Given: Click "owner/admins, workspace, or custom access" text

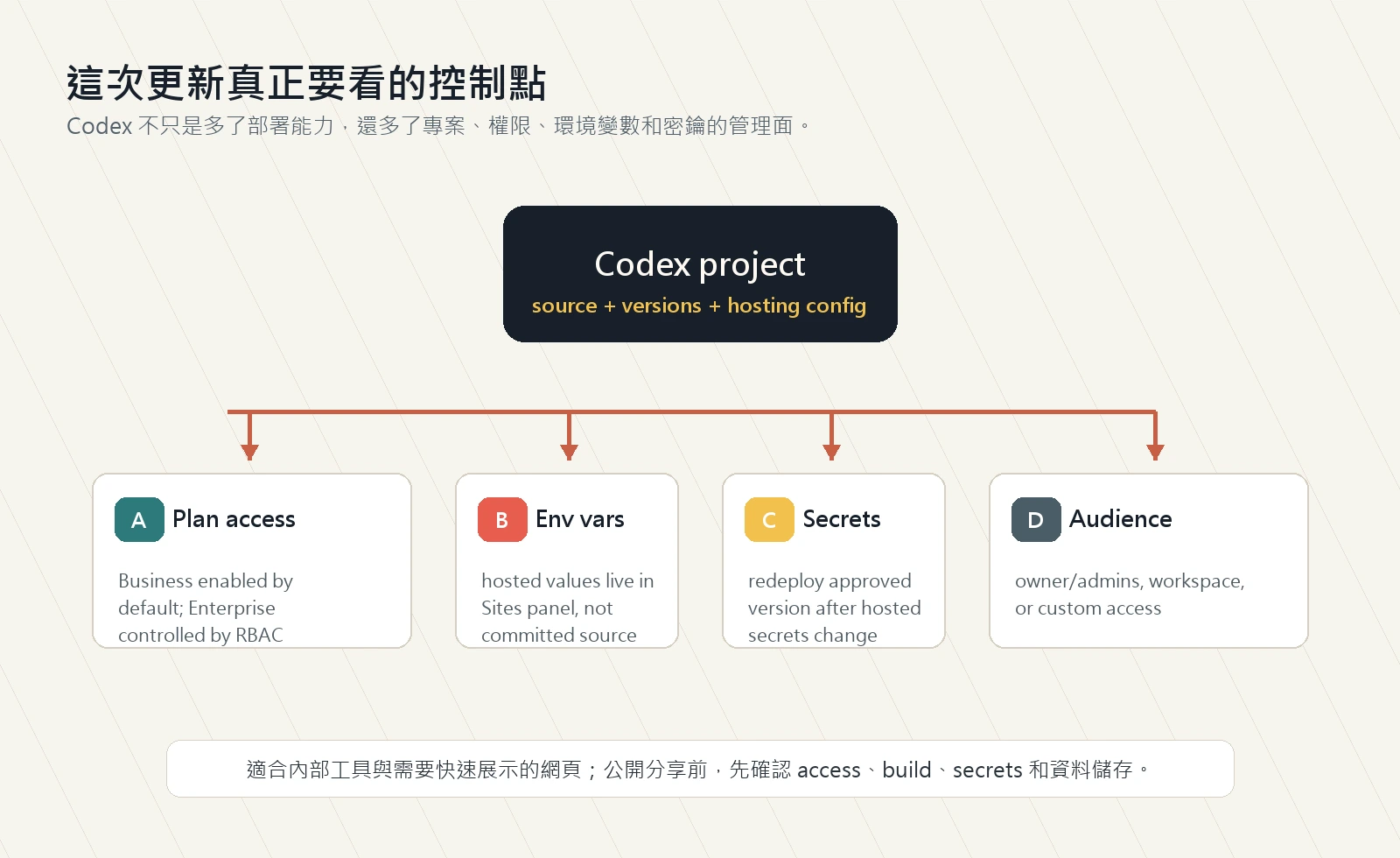Looking at the screenshot, I should (x=1130, y=594).
